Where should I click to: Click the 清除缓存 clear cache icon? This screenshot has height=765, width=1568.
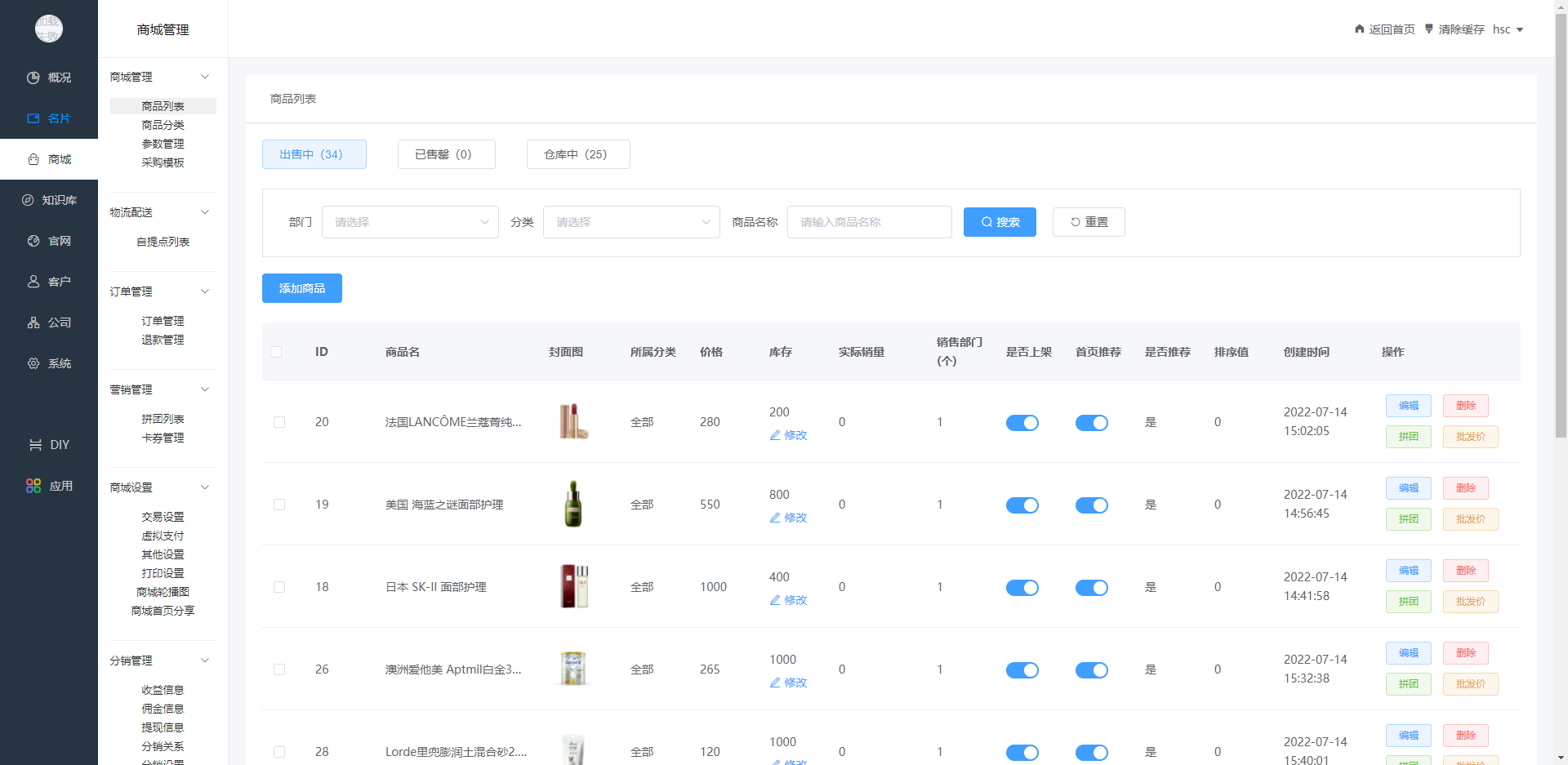[1429, 29]
